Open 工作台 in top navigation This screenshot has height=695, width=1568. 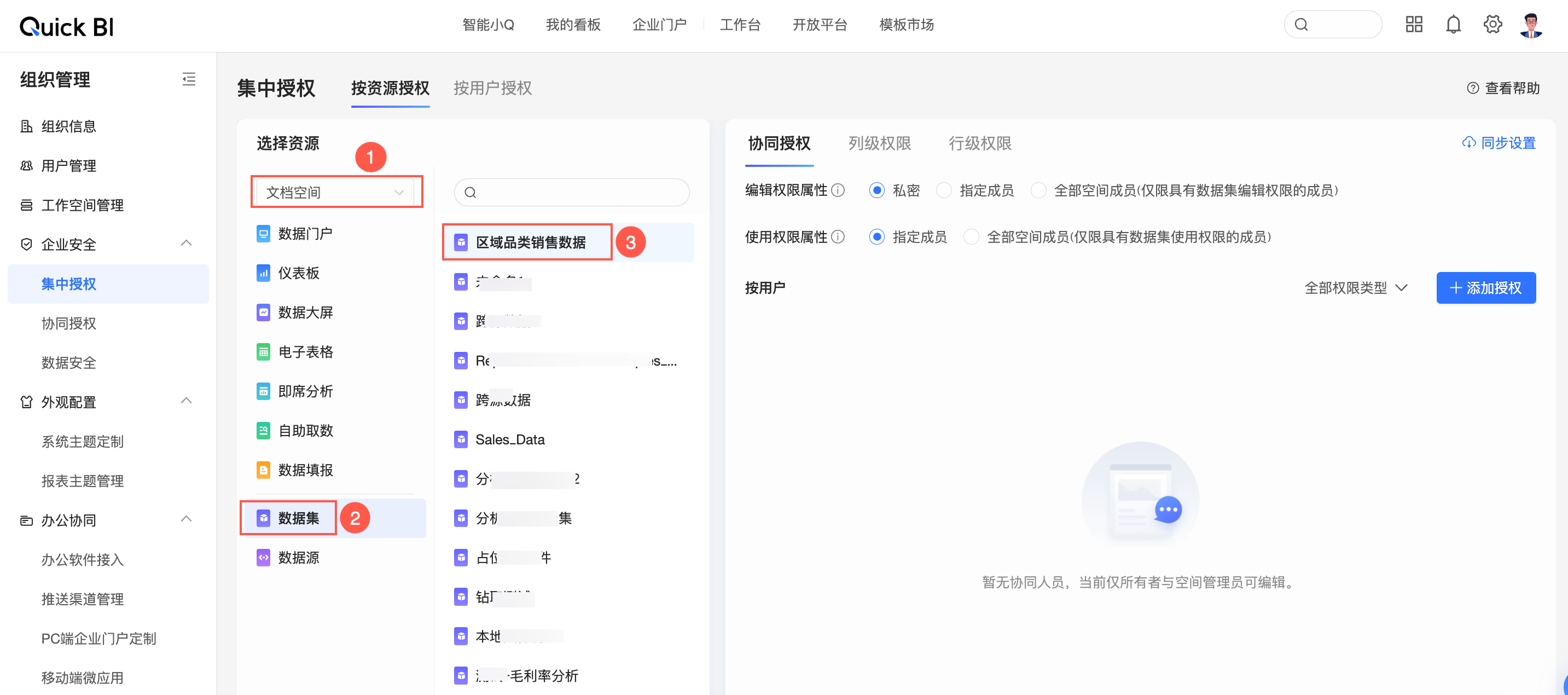[740, 25]
